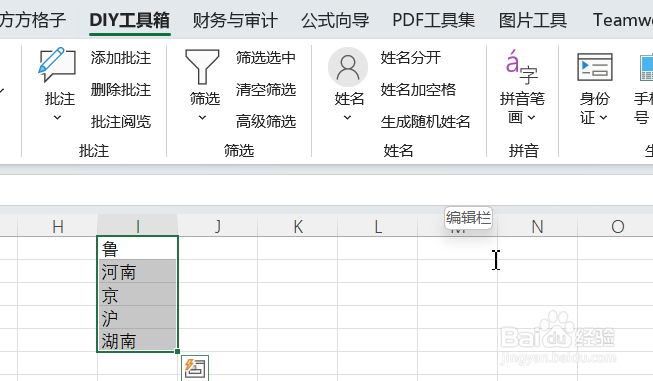The width and height of the screenshot is (653, 381).
Task: Select column K header
Action: (x=297, y=226)
